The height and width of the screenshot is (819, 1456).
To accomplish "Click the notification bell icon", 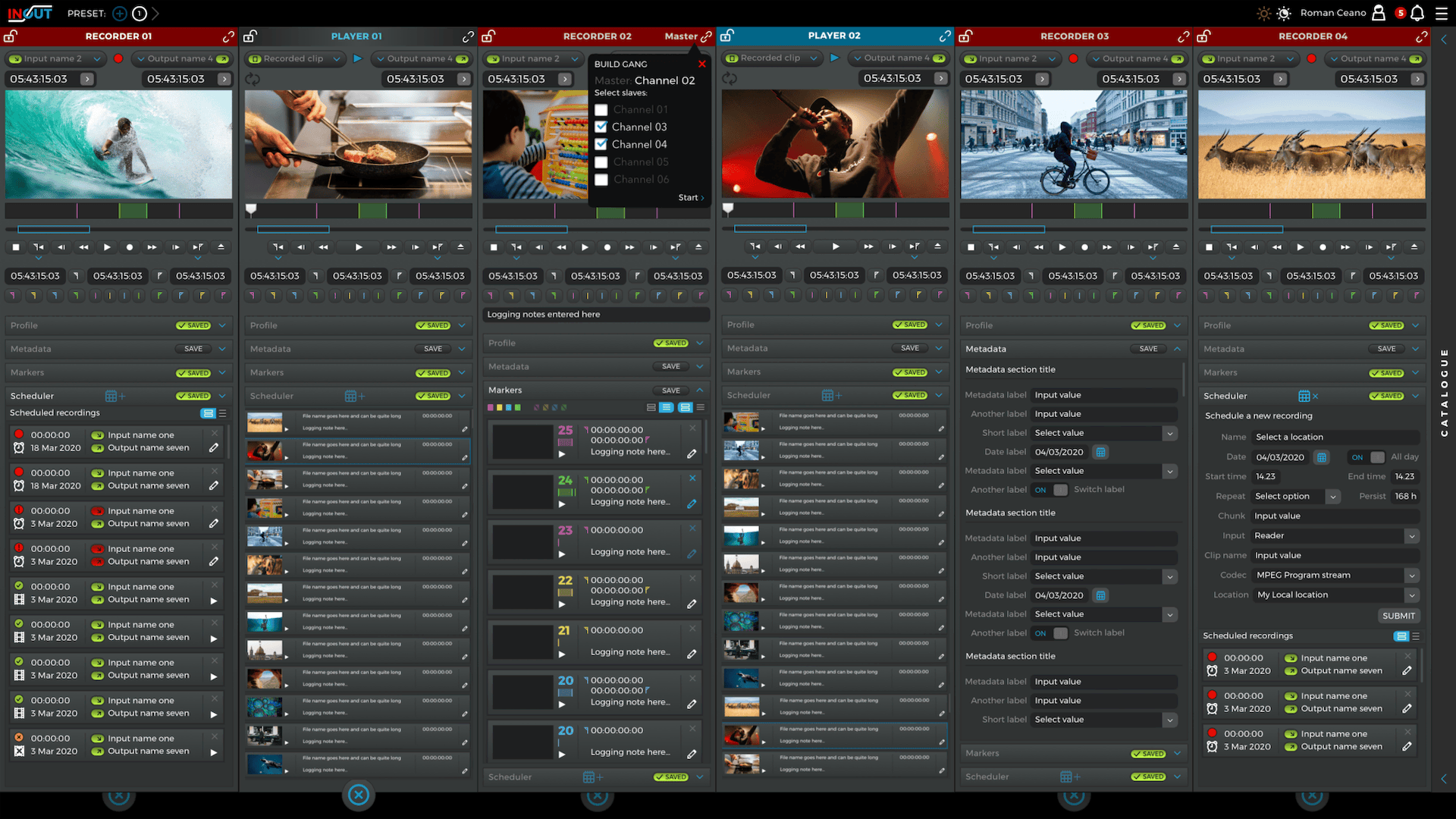I will tap(1417, 13).
